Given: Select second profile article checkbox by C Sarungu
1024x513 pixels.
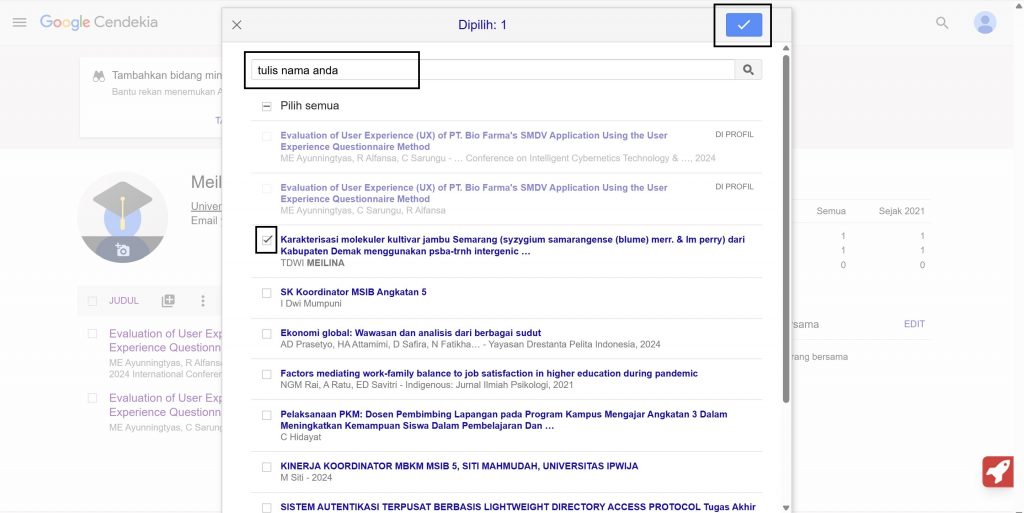Looking at the screenshot, I should coord(92,398).
